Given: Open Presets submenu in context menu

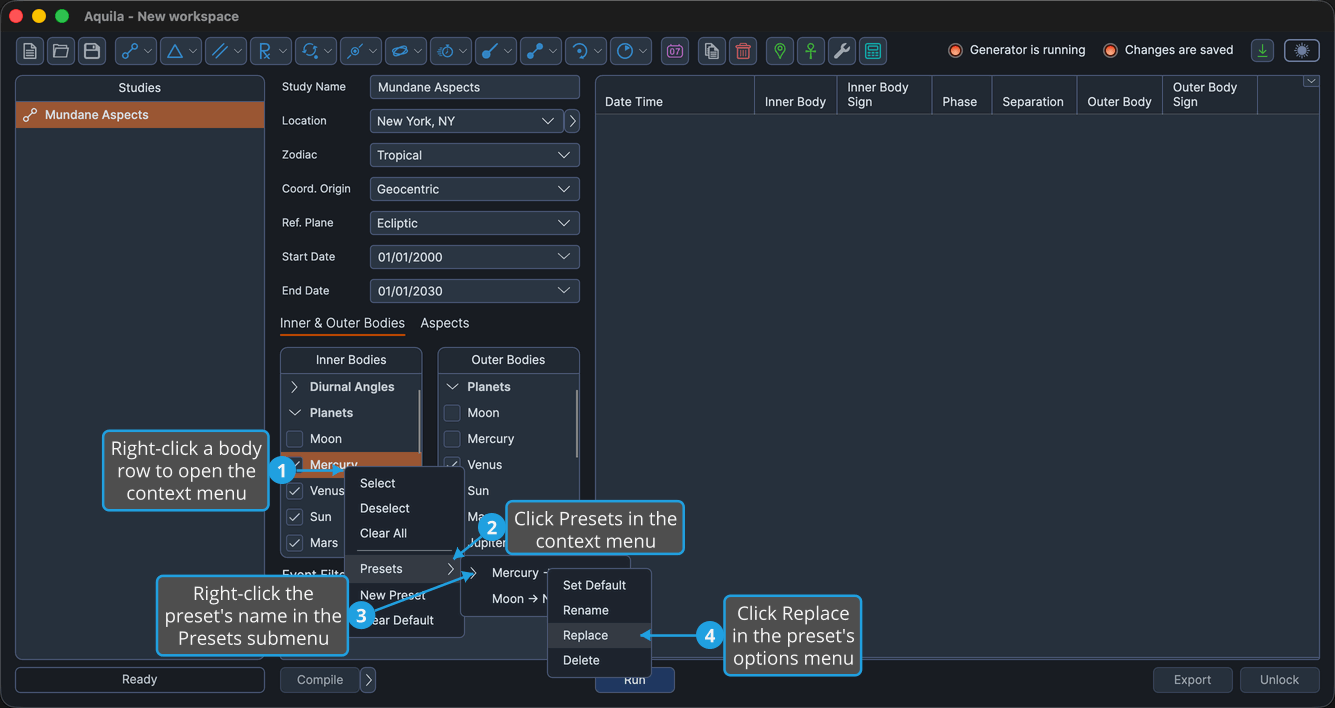Looking at the screenshot, I should pos(404,569).
